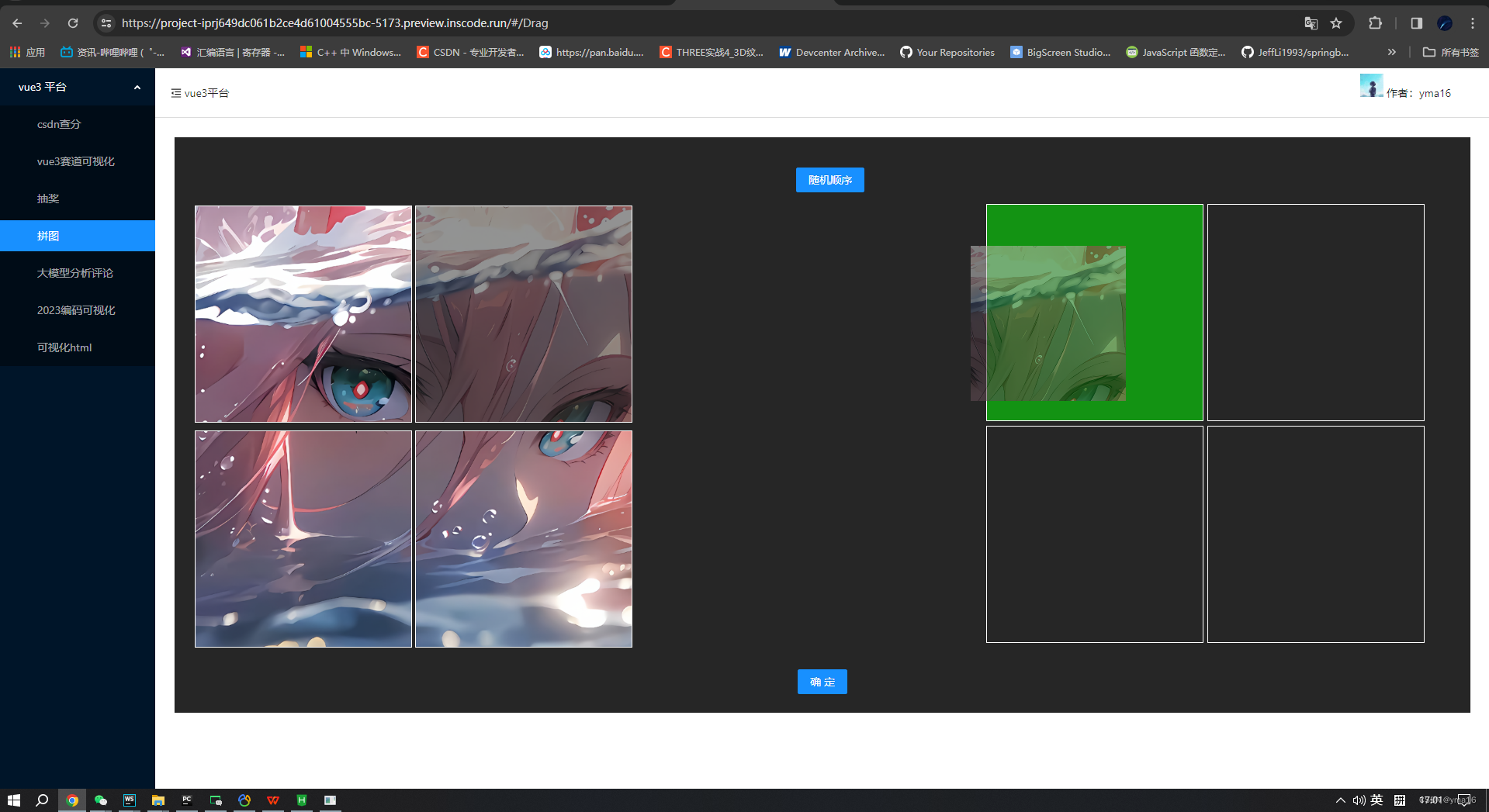The height and width of the screenshot is (812, 1489).
Task: Go back to the previous page
Action: tap(17, 23)
